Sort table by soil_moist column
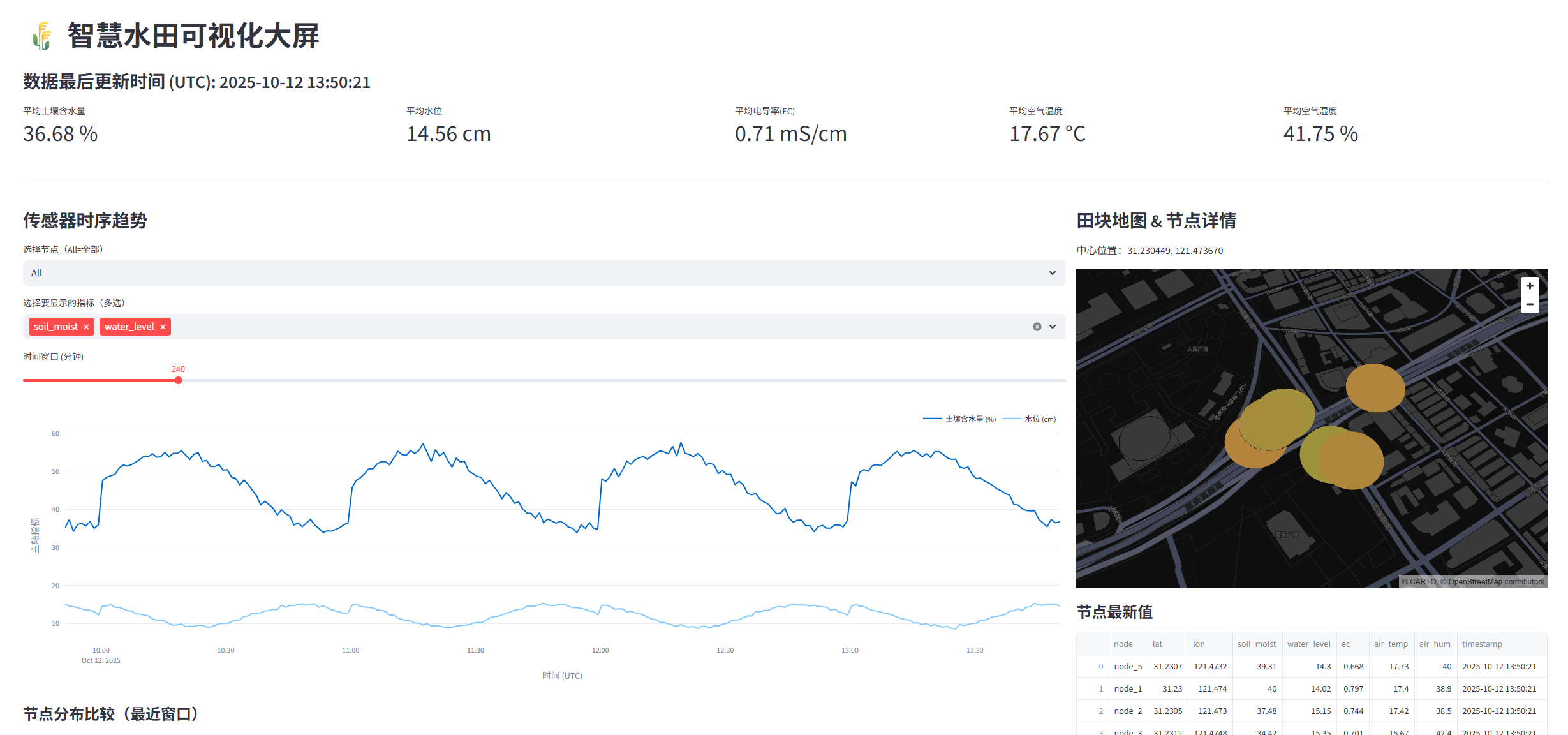Screen dimensions: 1568x735 [1256, 644]
